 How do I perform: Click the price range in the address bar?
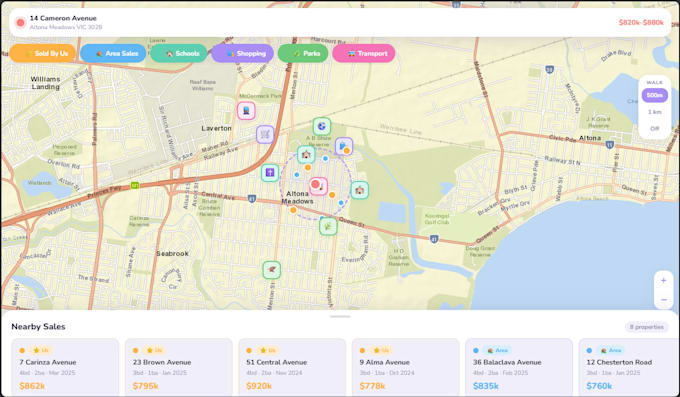[x=641, y=23]
